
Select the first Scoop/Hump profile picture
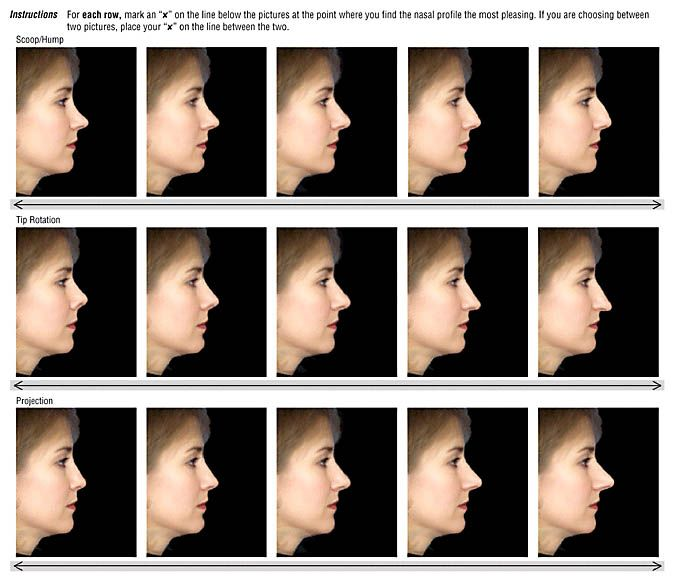[x=76, y=122]
